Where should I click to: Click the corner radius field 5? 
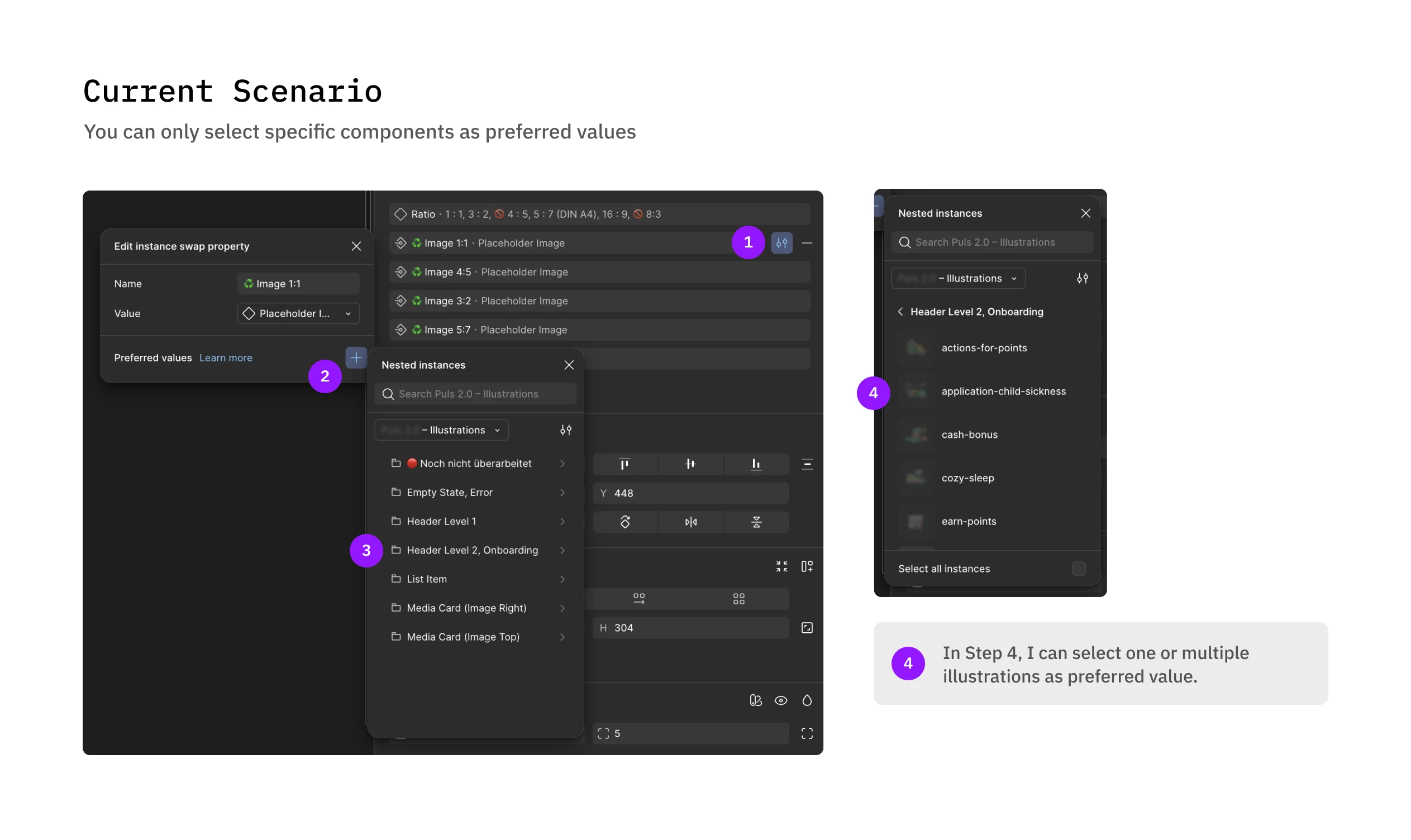coord(690,733)
